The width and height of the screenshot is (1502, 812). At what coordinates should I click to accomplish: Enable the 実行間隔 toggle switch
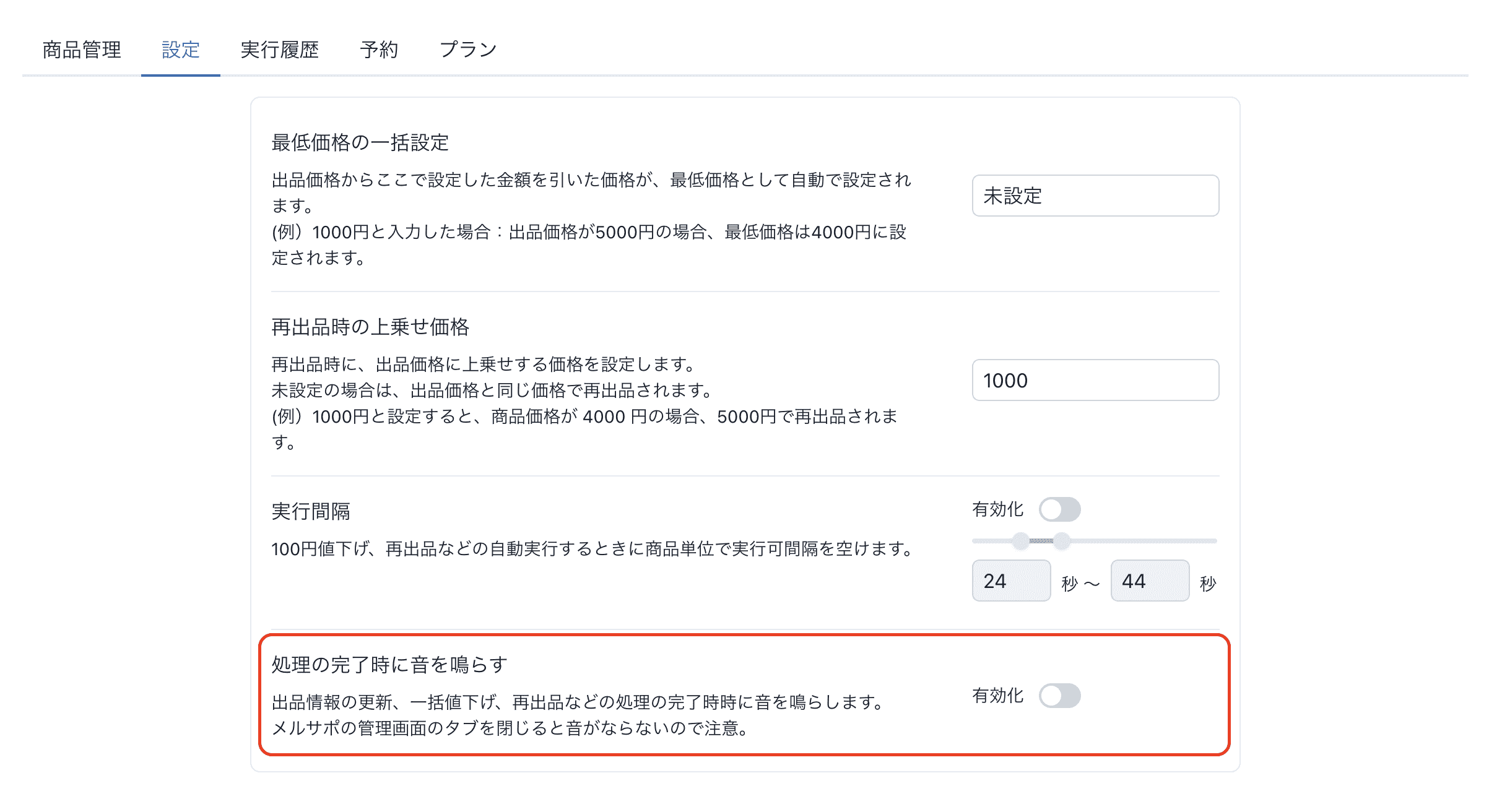(1059, 509)
